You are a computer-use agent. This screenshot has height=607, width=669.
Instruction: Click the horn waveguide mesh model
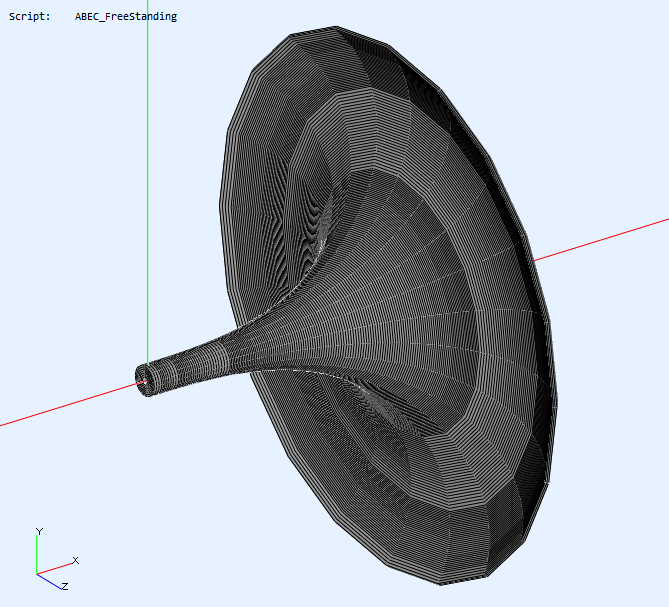pos(346,305)
